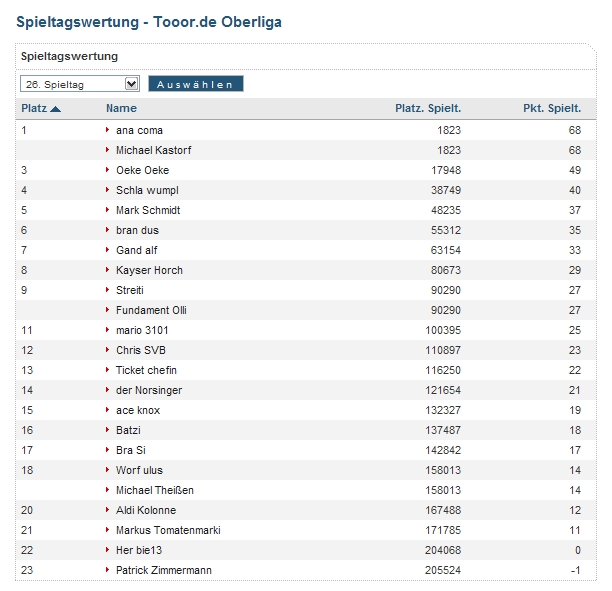Open Schla wumpl player link
The height and width of the screenshot is (591, 612).
point(146,190)
